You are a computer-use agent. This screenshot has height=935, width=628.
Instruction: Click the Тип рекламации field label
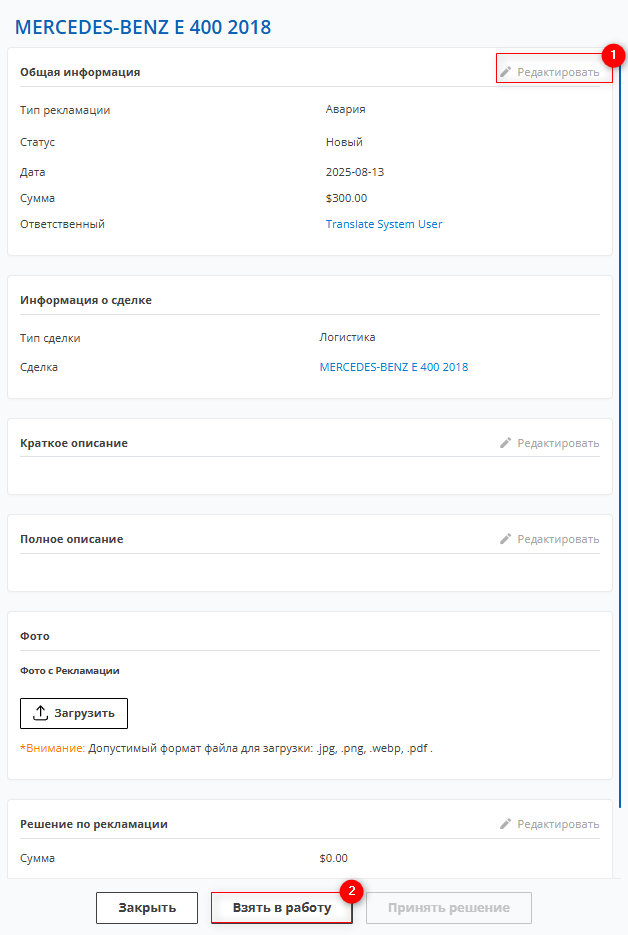click(65, 110)
